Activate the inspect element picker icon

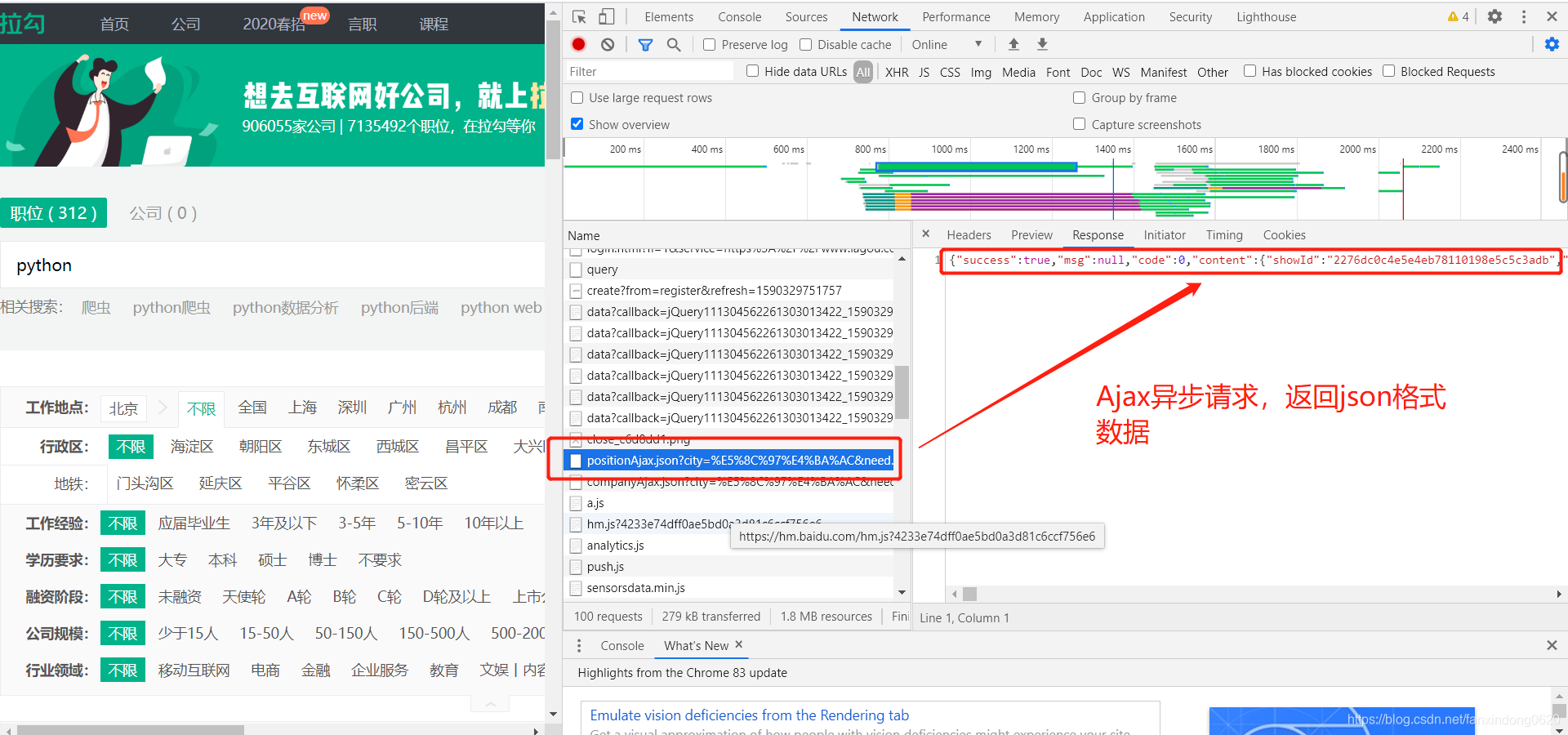click(x=579, y=16)
